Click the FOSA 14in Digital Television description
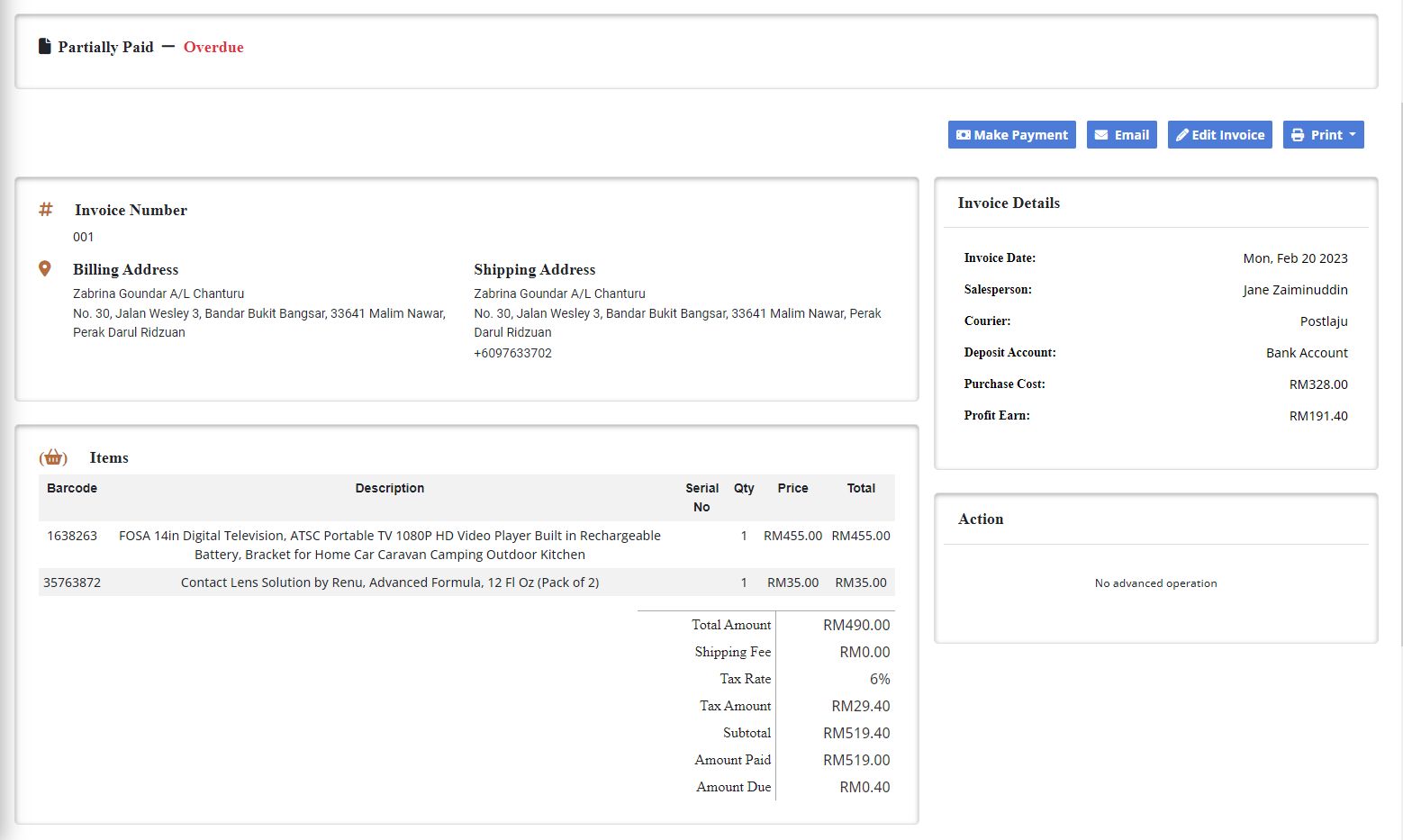This screenshot has height=840, width=1403. [390, 545]
